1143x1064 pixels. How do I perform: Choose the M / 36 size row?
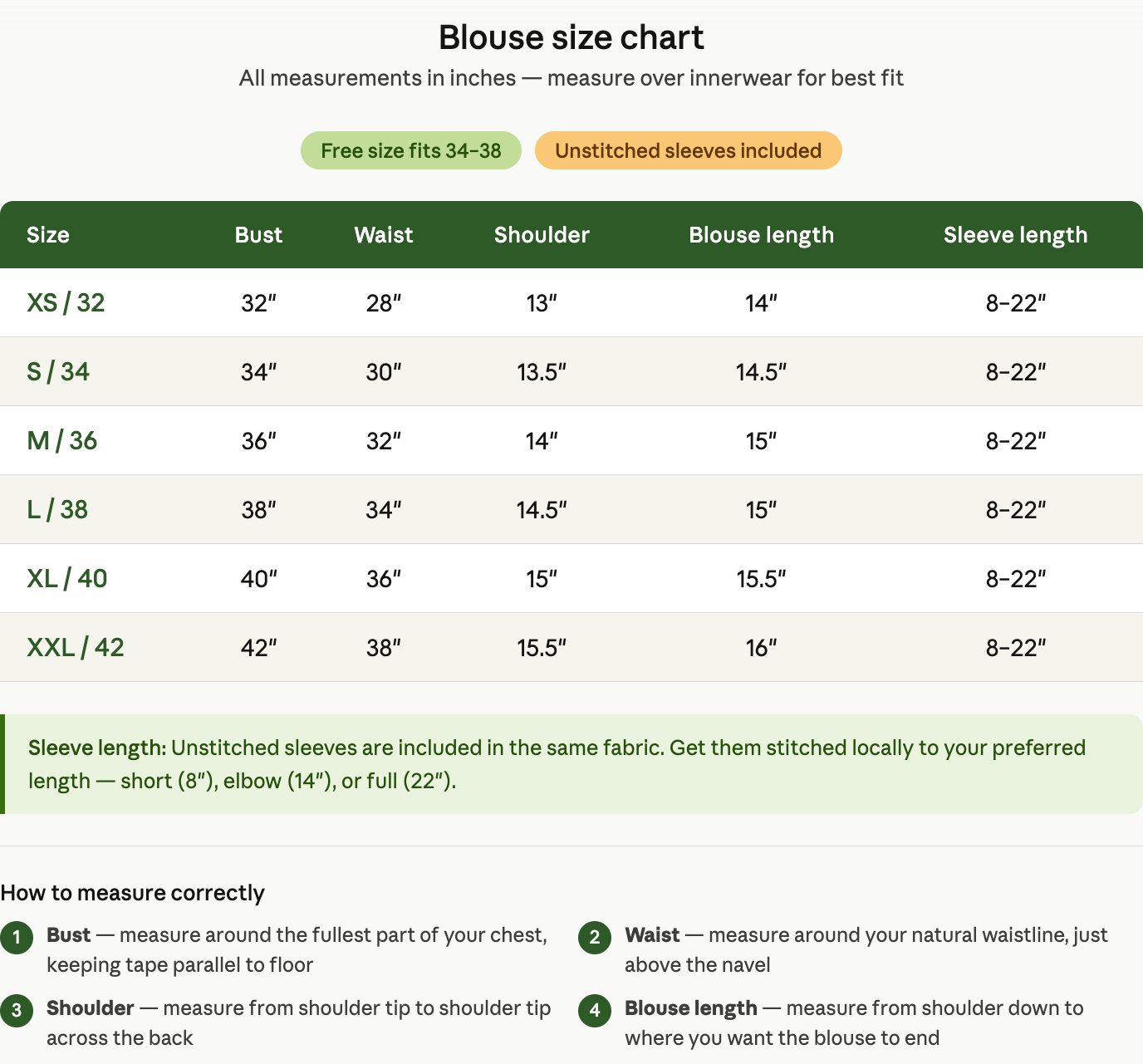[571, 440]
